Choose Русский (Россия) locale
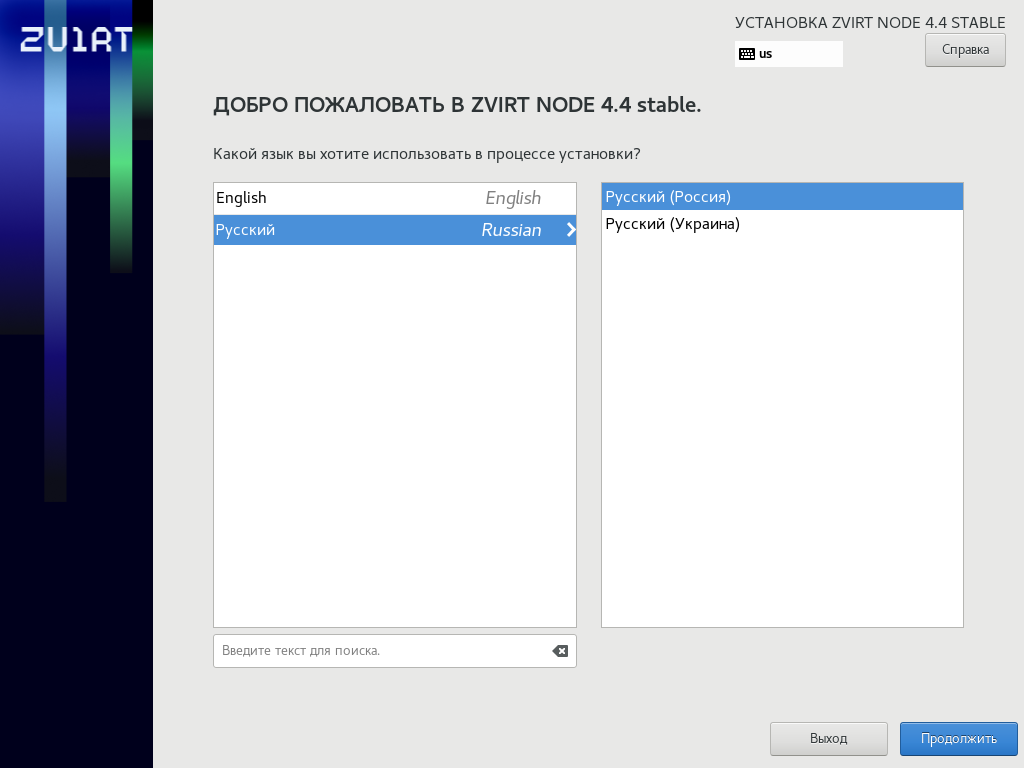This screenshot has width=1024, height=768. (x=782, y=197)
